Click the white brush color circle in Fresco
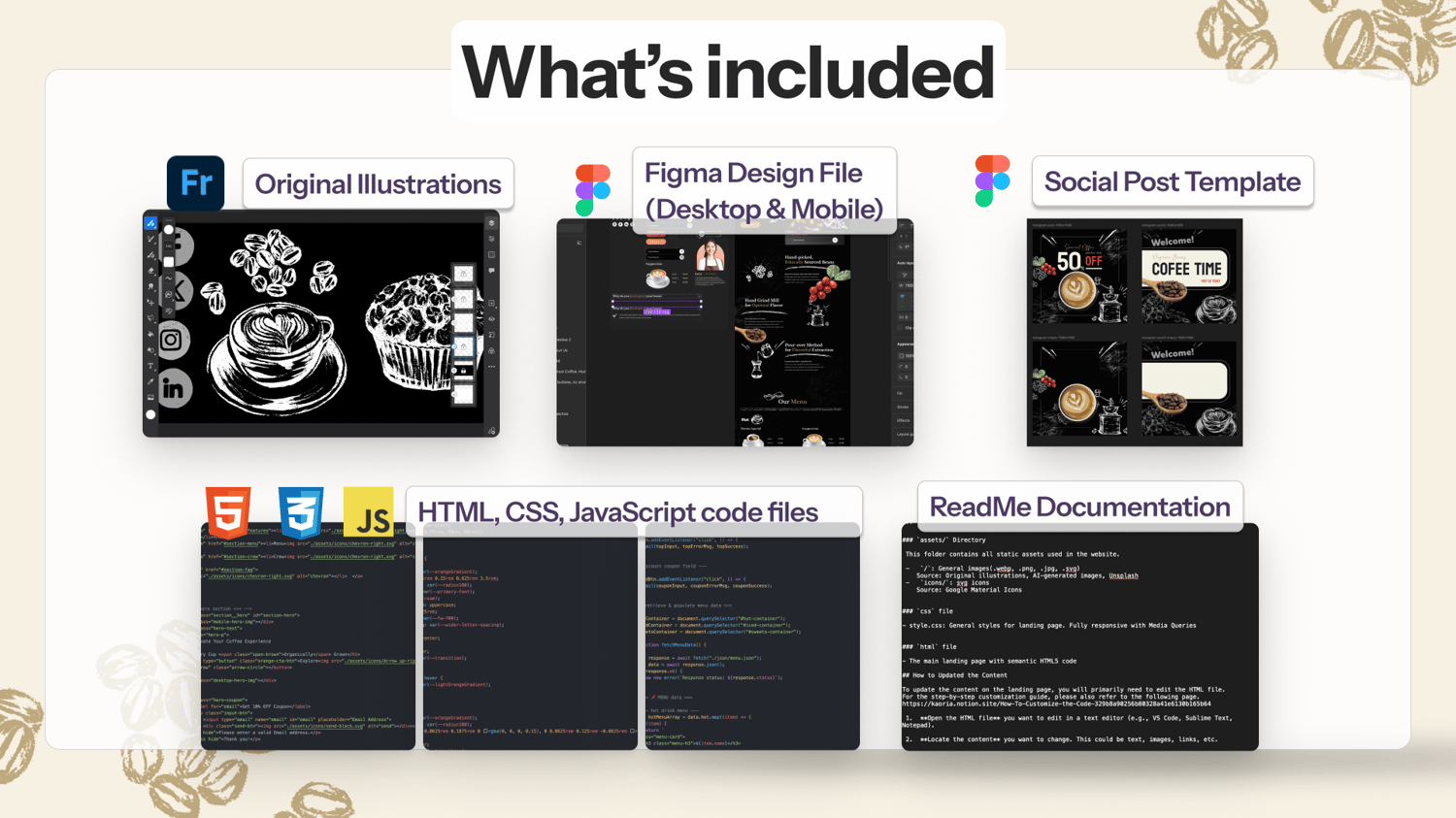 click(169, 230)
